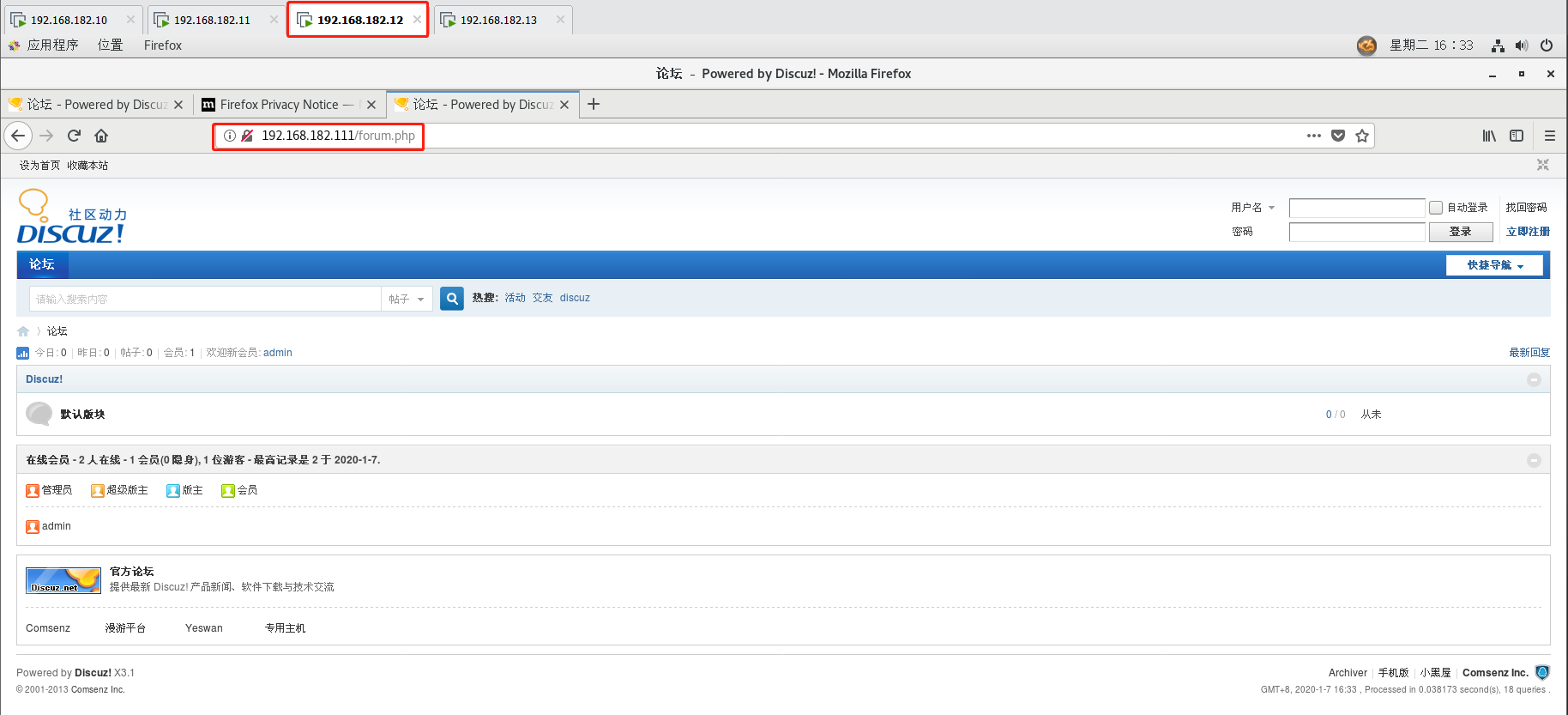Reload the current forum page
The width and height of the screenshot is (1568, 715).
[74, 136]
